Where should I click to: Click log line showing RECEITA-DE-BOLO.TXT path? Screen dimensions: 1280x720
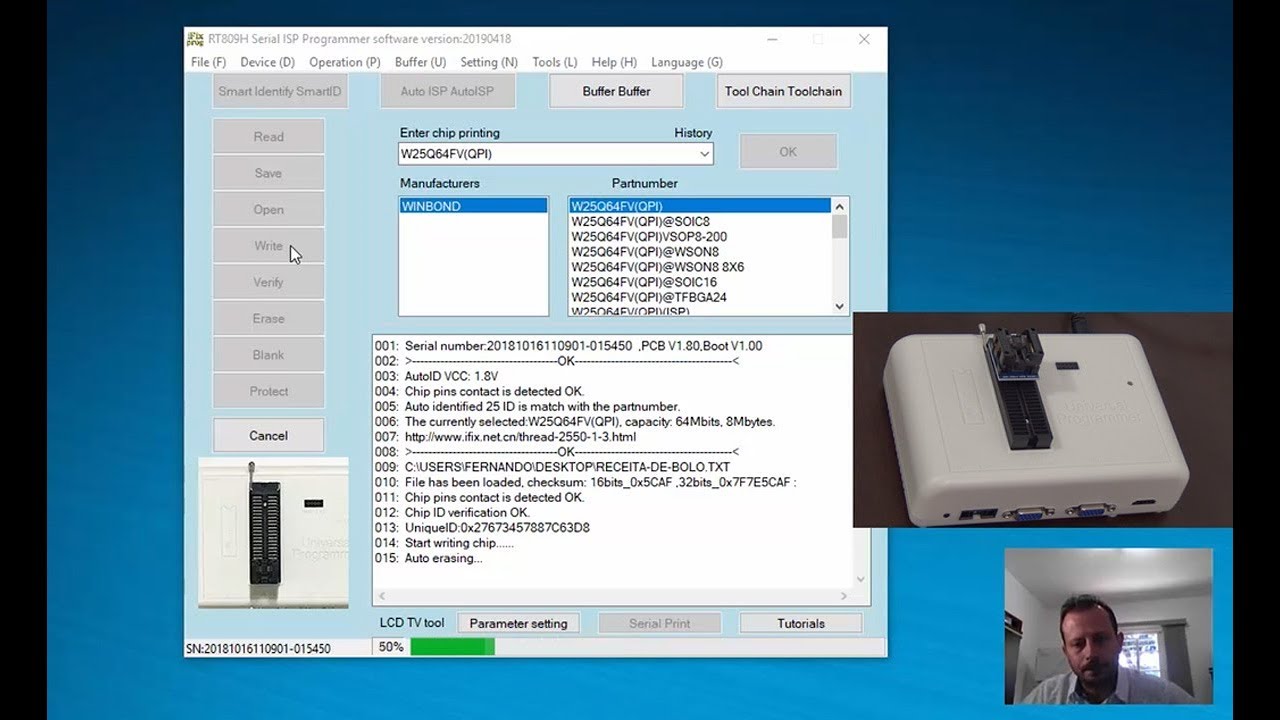pyautogui.click(x=567, y=467)
